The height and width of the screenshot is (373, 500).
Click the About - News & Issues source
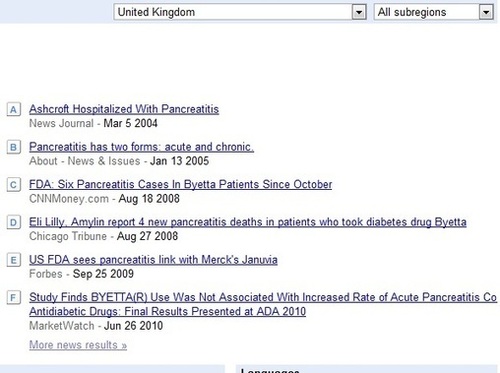85,161
